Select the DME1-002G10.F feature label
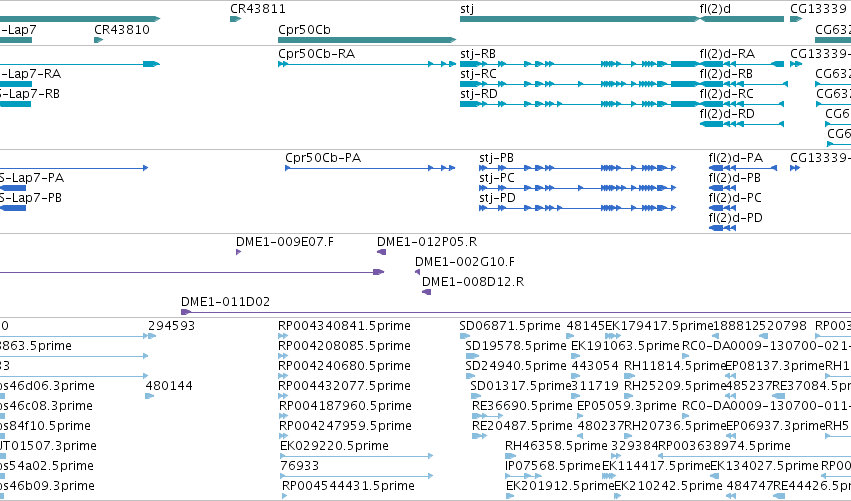This screenshot has height=501, width=851. [x=465, y=262]
